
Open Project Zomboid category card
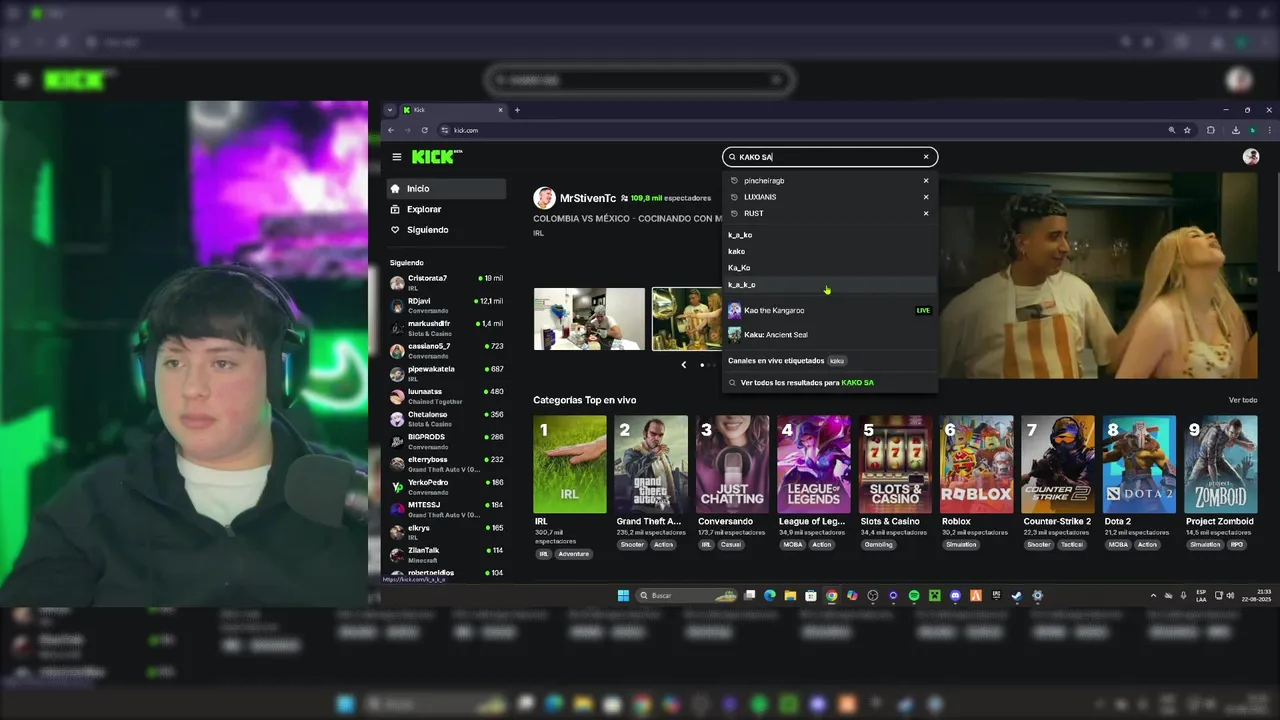tap(1221, 464)
